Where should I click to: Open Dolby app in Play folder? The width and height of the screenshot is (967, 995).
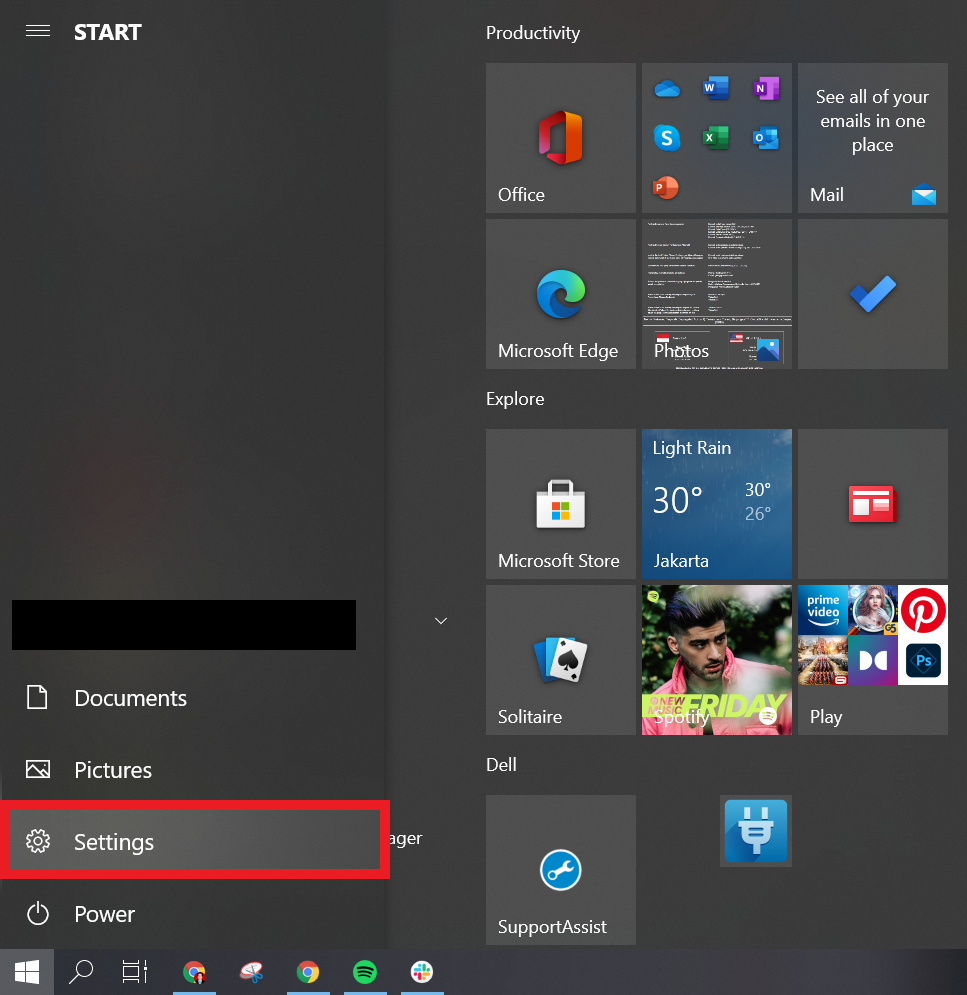click(x=872, y=660)
